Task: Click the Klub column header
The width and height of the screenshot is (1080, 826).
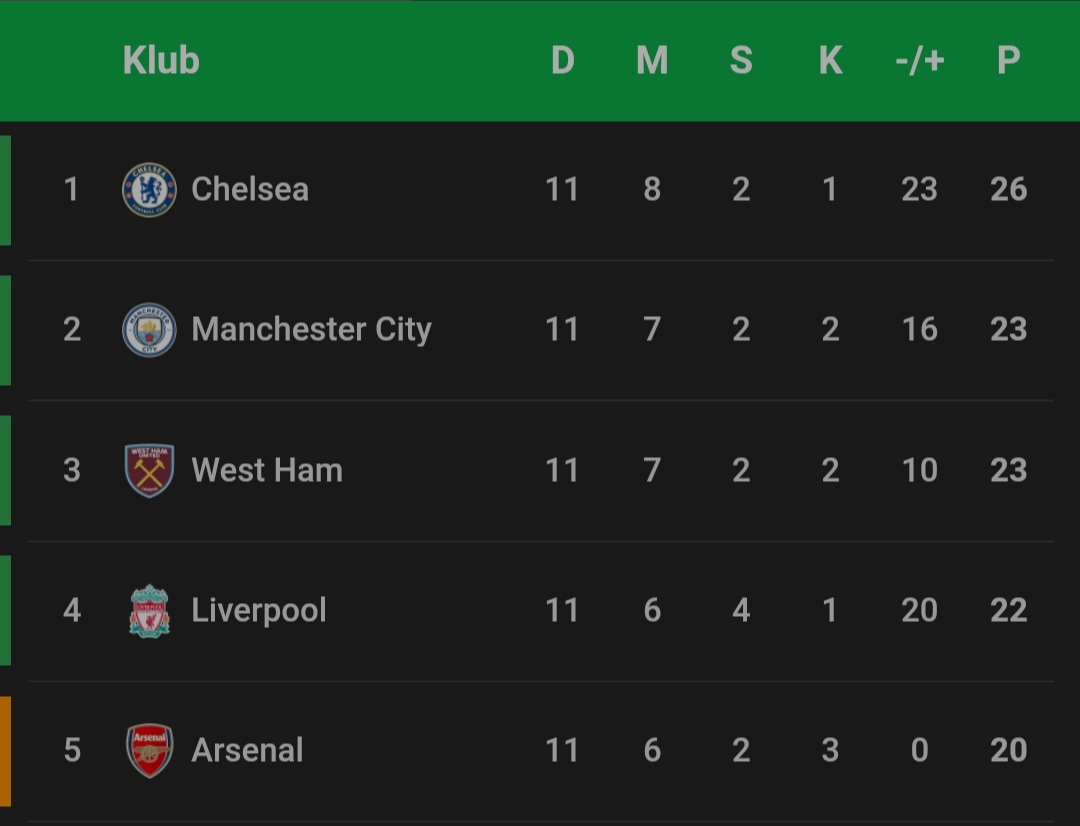Action: point(161,61)
